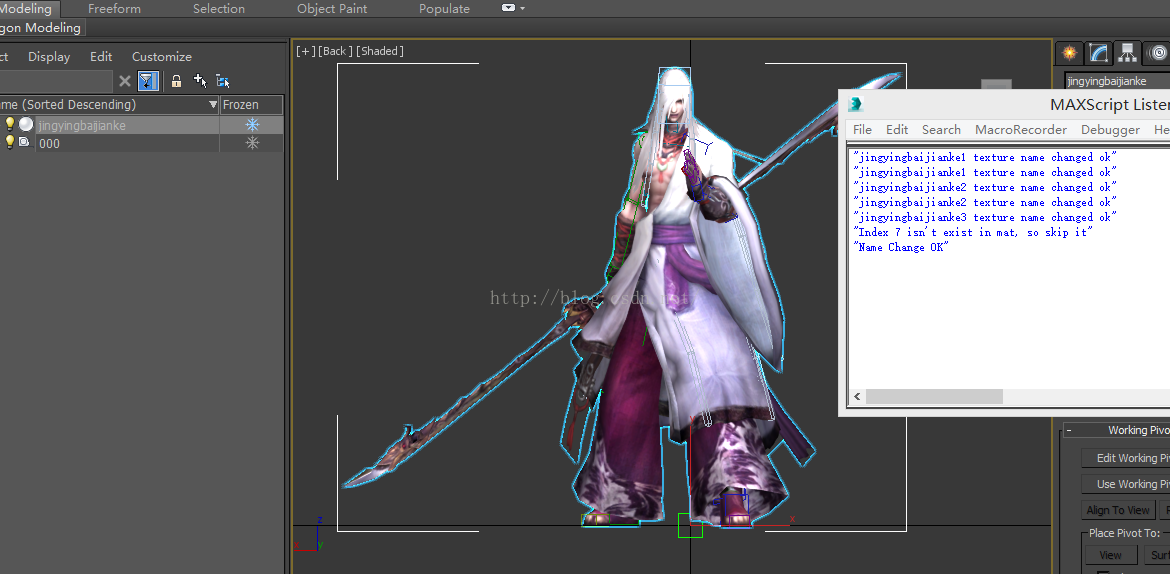
Task: Open the ribbon options dropdown after Populate
Action: coord(513,8)
